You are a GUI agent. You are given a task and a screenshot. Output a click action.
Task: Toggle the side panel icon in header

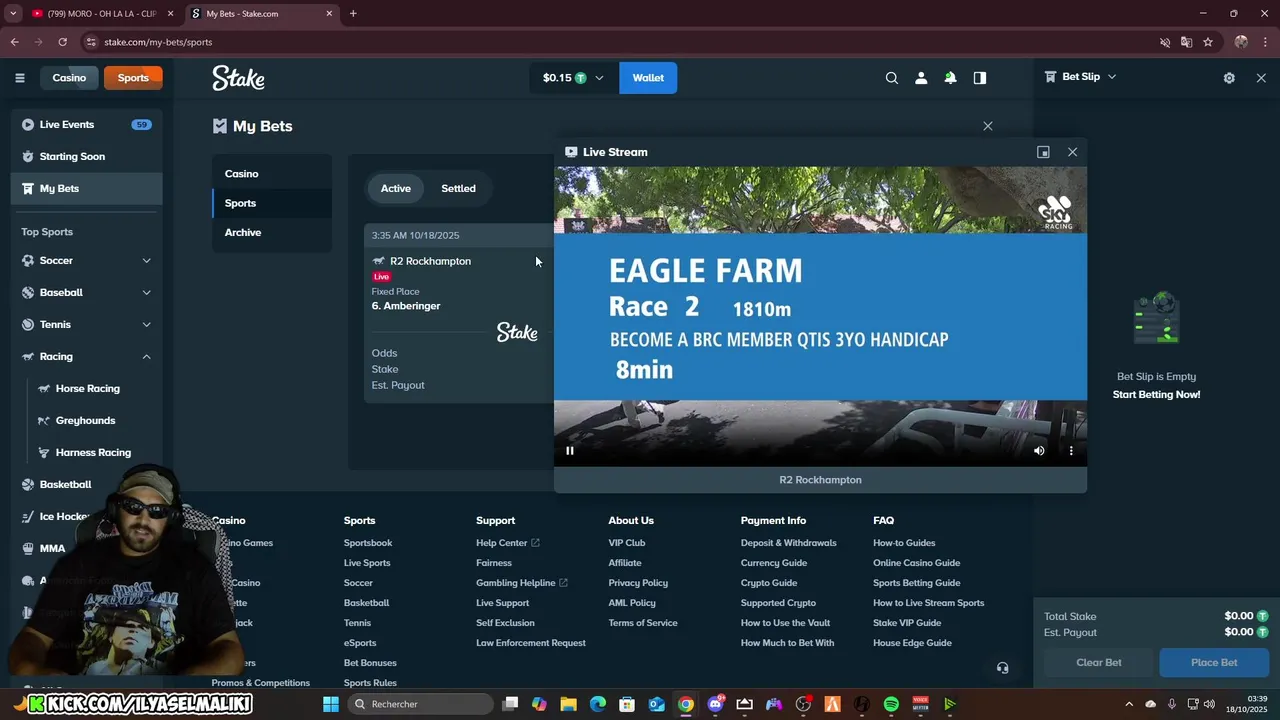pyautogui.click(x=980, y=78)
